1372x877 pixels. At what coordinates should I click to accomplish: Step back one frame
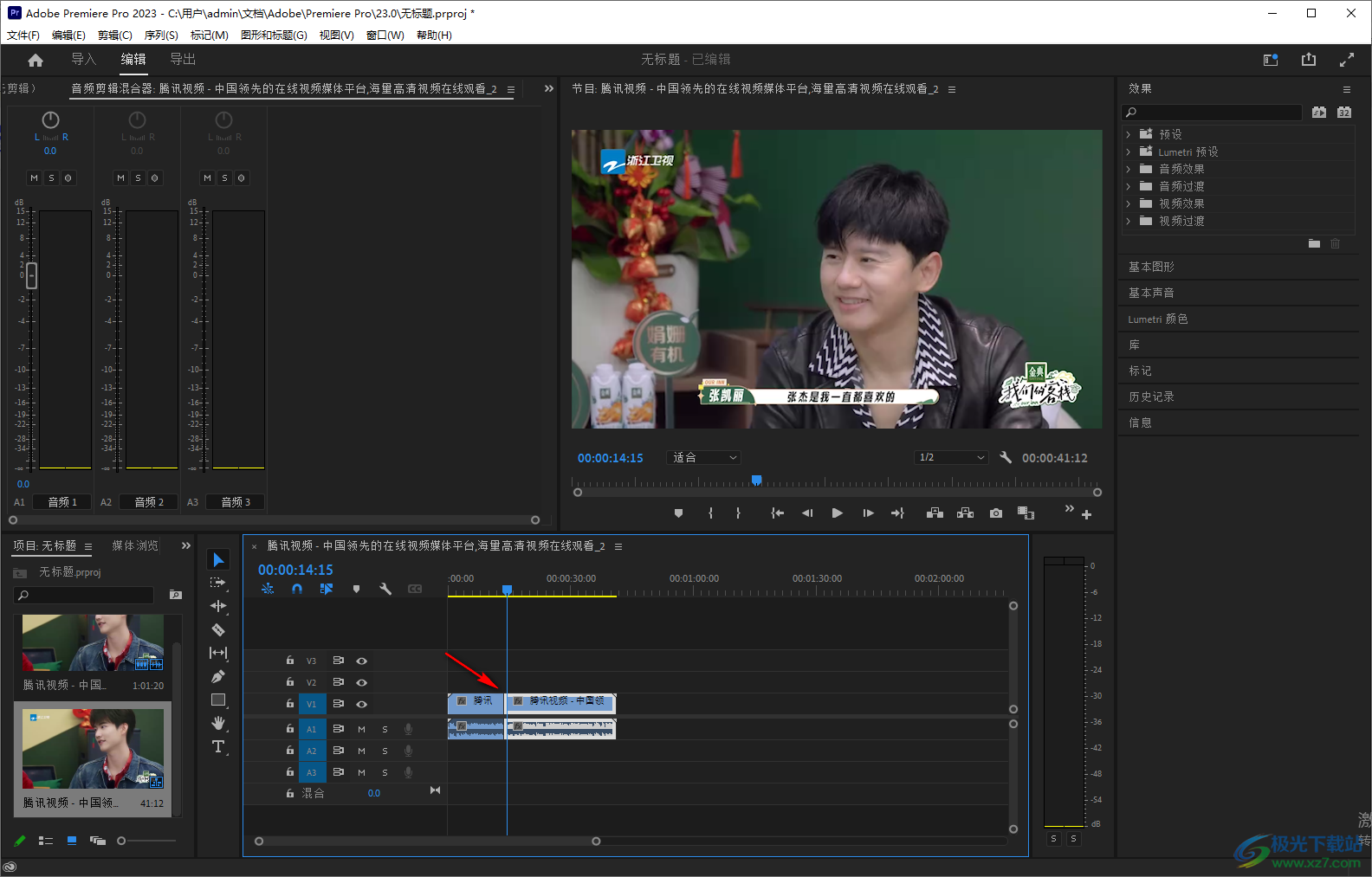[x=807, y=513]
